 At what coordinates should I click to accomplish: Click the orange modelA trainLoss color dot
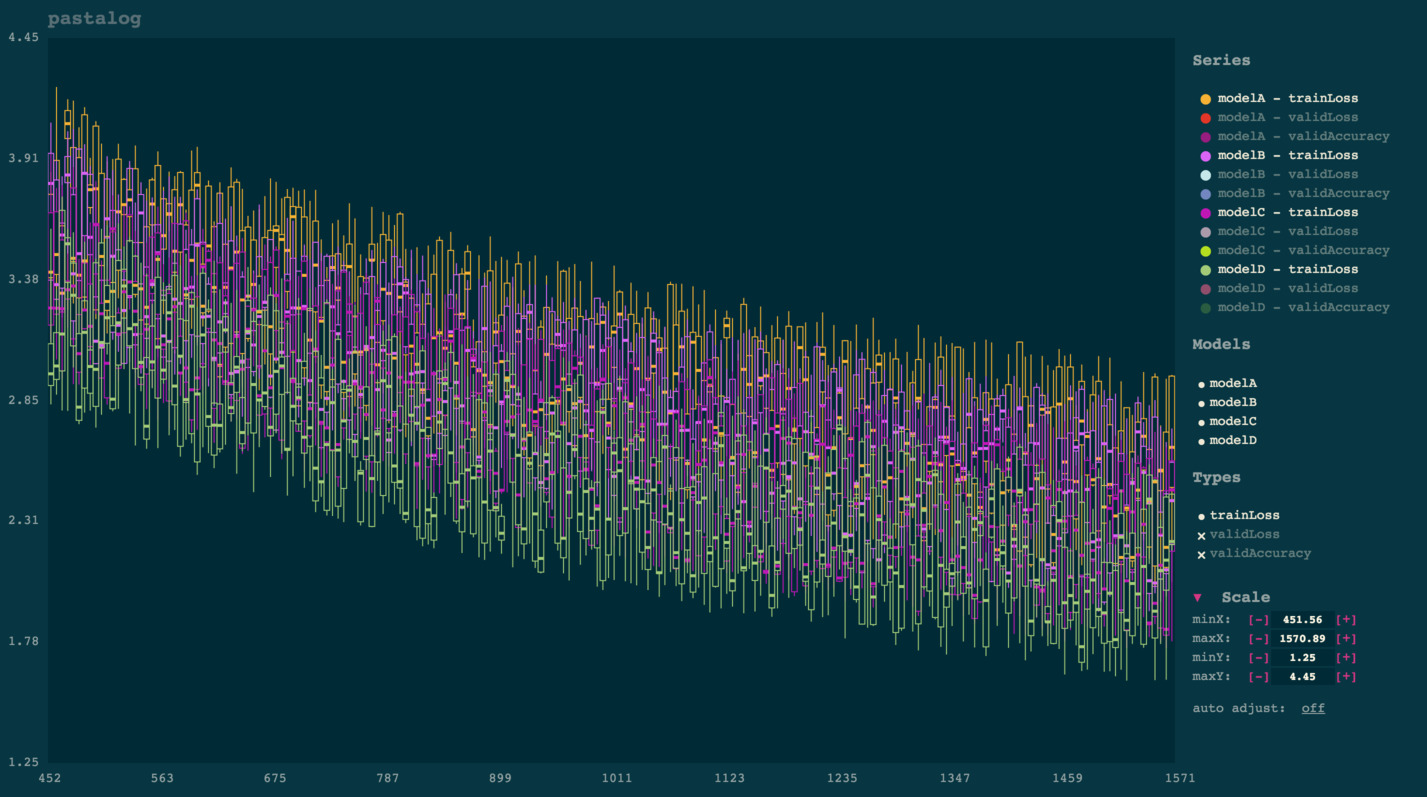pyautogui.click(x=1205, y=99)
